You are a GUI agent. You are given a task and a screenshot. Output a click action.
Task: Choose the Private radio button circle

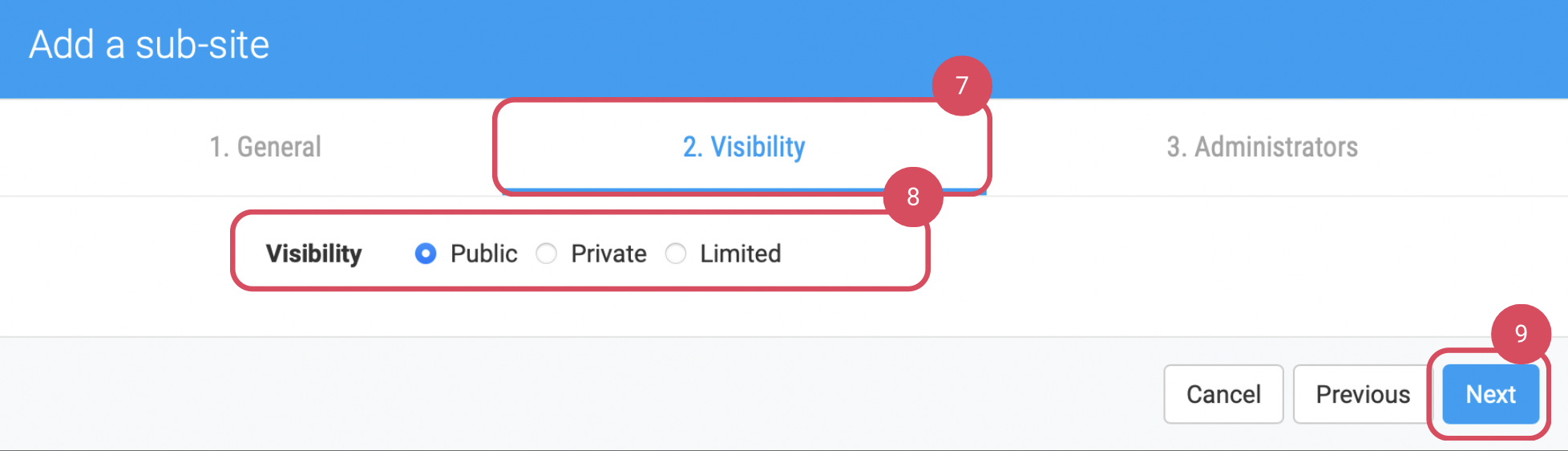pyautogui.click(x=547, y=254)
